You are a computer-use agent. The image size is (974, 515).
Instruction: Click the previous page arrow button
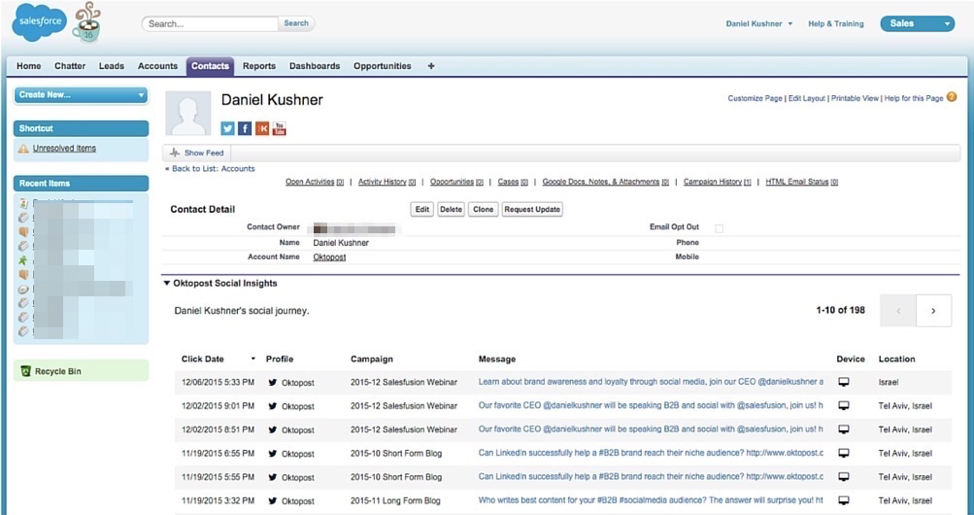tap(898, 311)
